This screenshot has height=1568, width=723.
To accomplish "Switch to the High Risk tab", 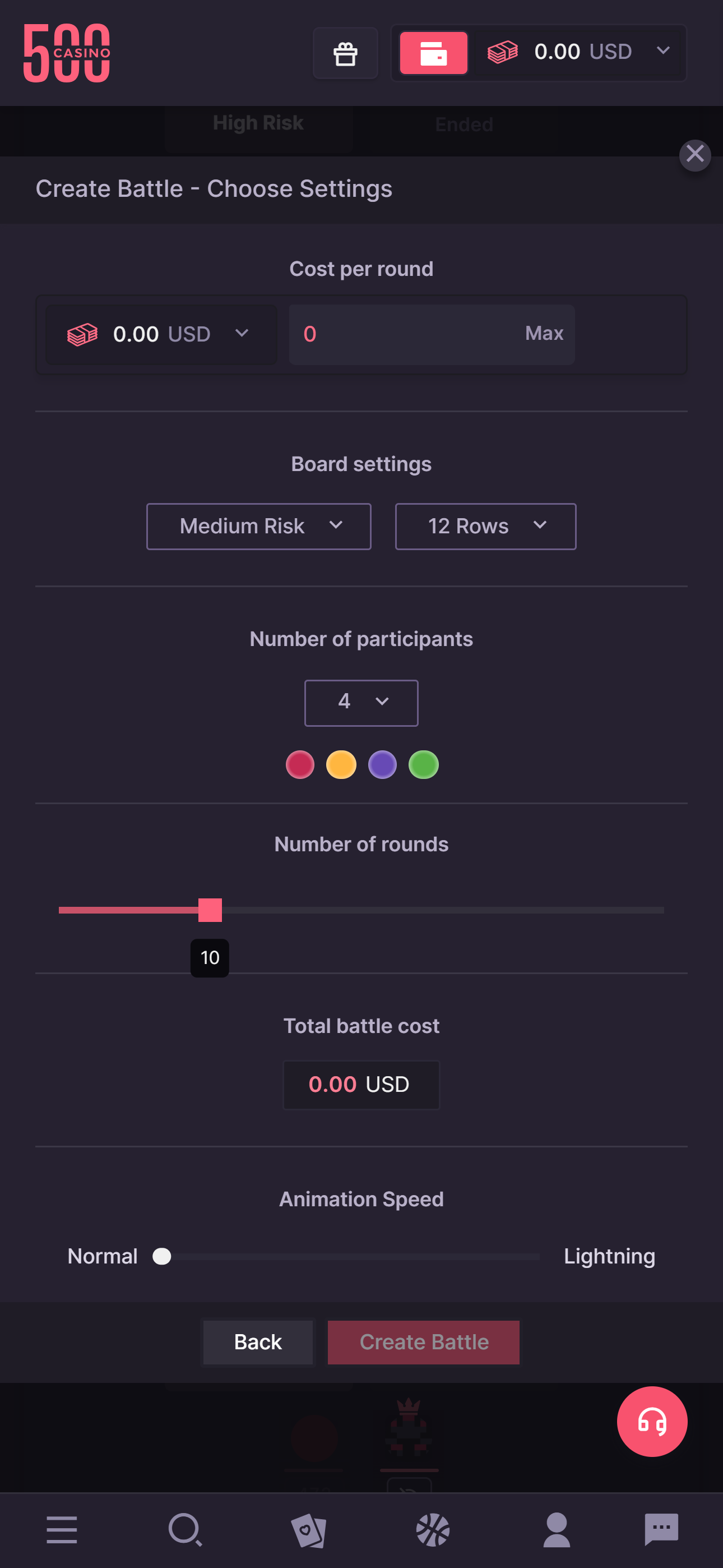I will coord(257,123).
